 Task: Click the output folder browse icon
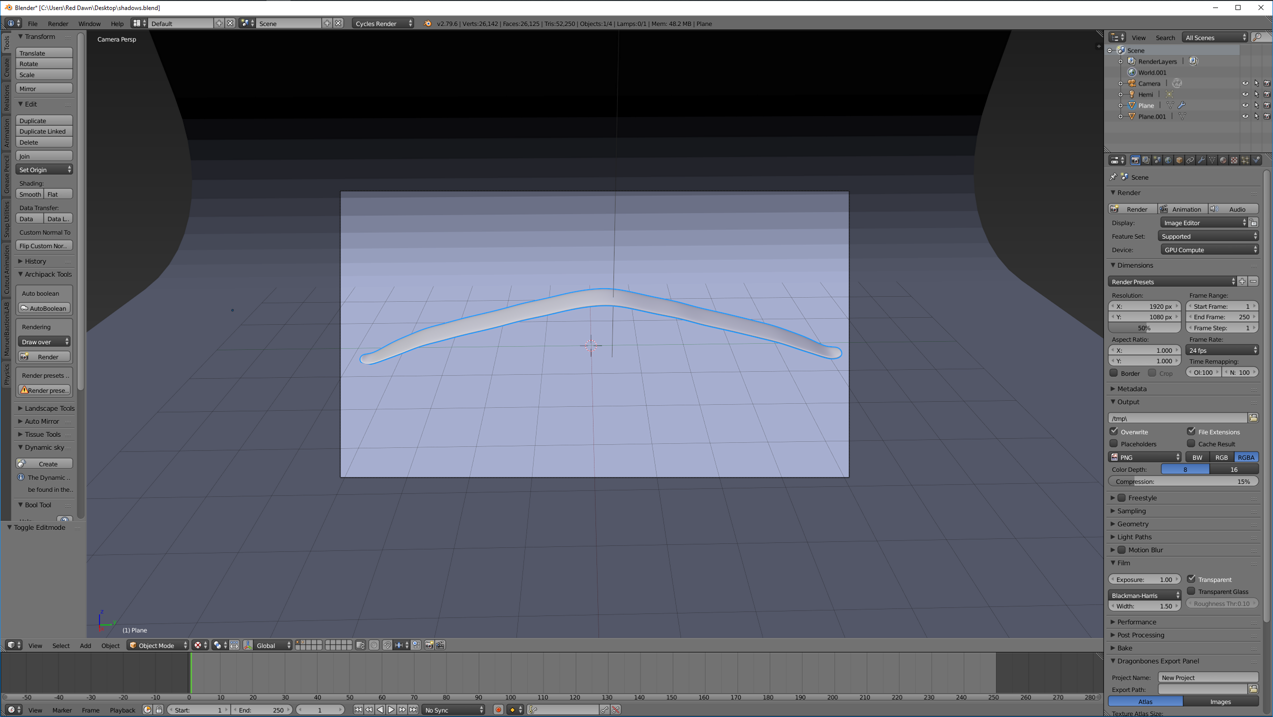click(1253, 418)
